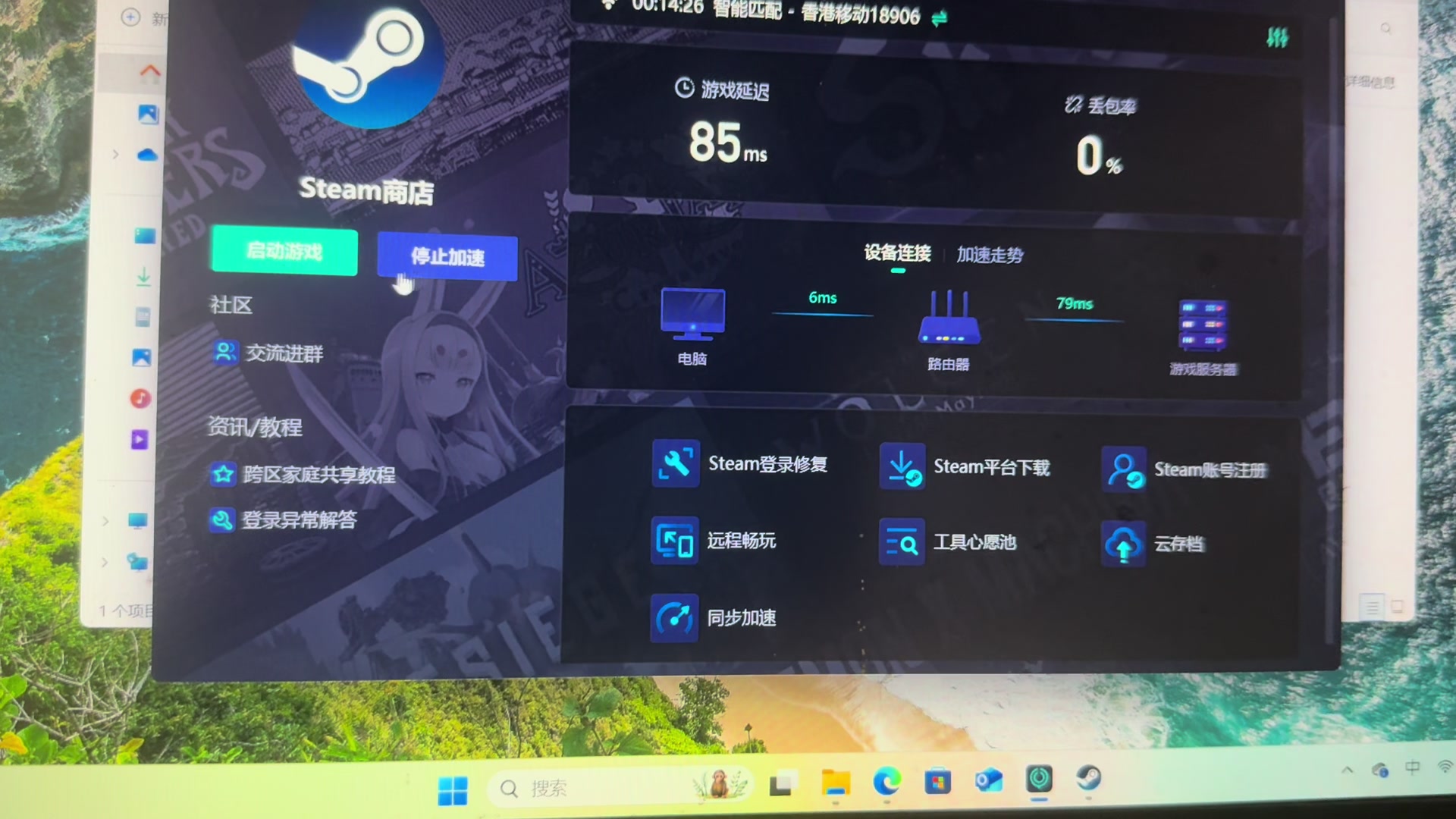Open Outlook from the taskbar
Image resolution: width=1456 pixels, height=819 pixels.
coord(988,780)
